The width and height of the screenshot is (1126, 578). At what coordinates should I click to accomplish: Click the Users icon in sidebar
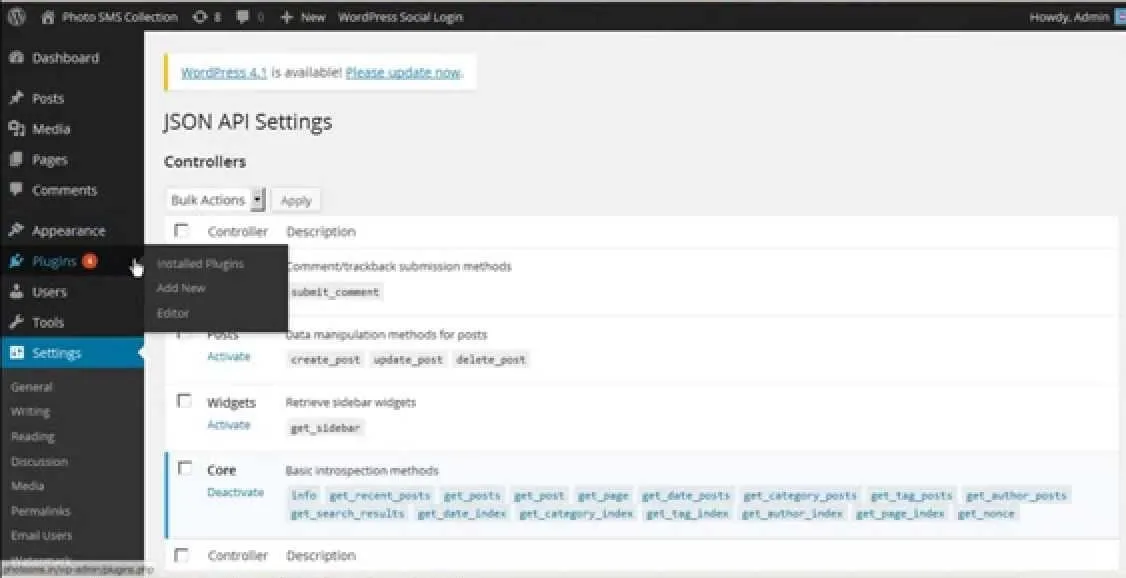click(x=17, y=292)
